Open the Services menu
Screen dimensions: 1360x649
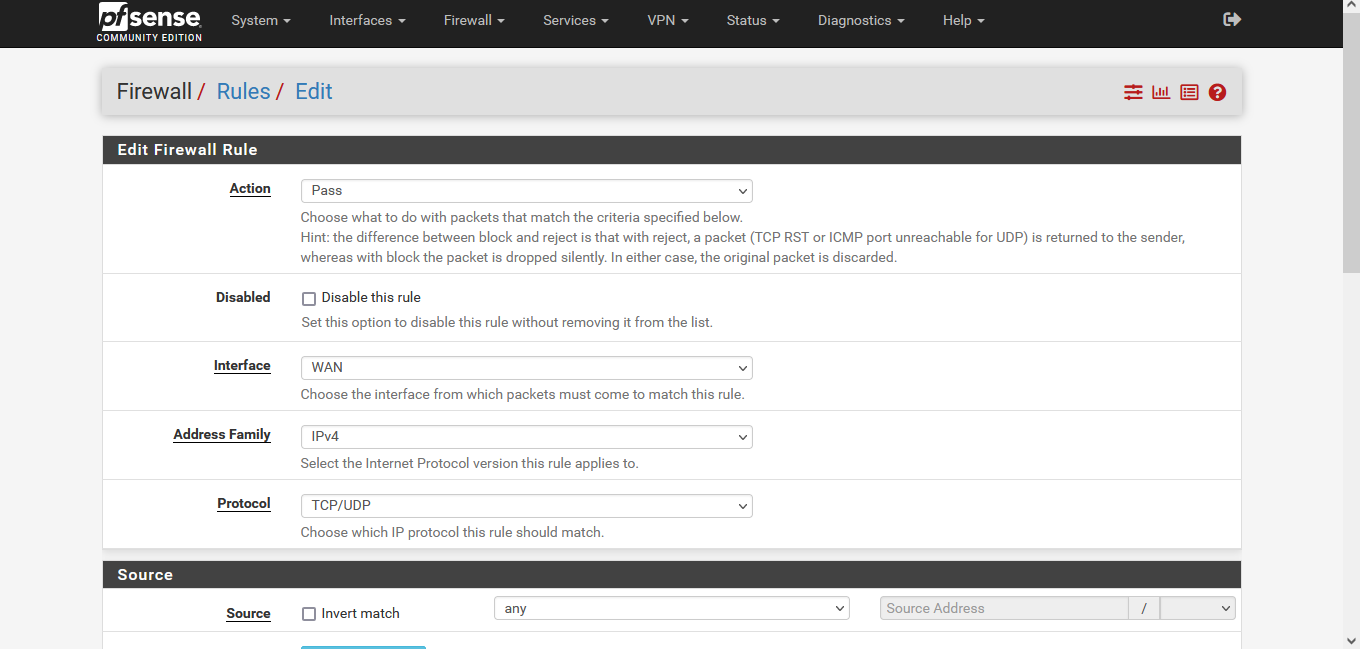click(x=576, y=20)
